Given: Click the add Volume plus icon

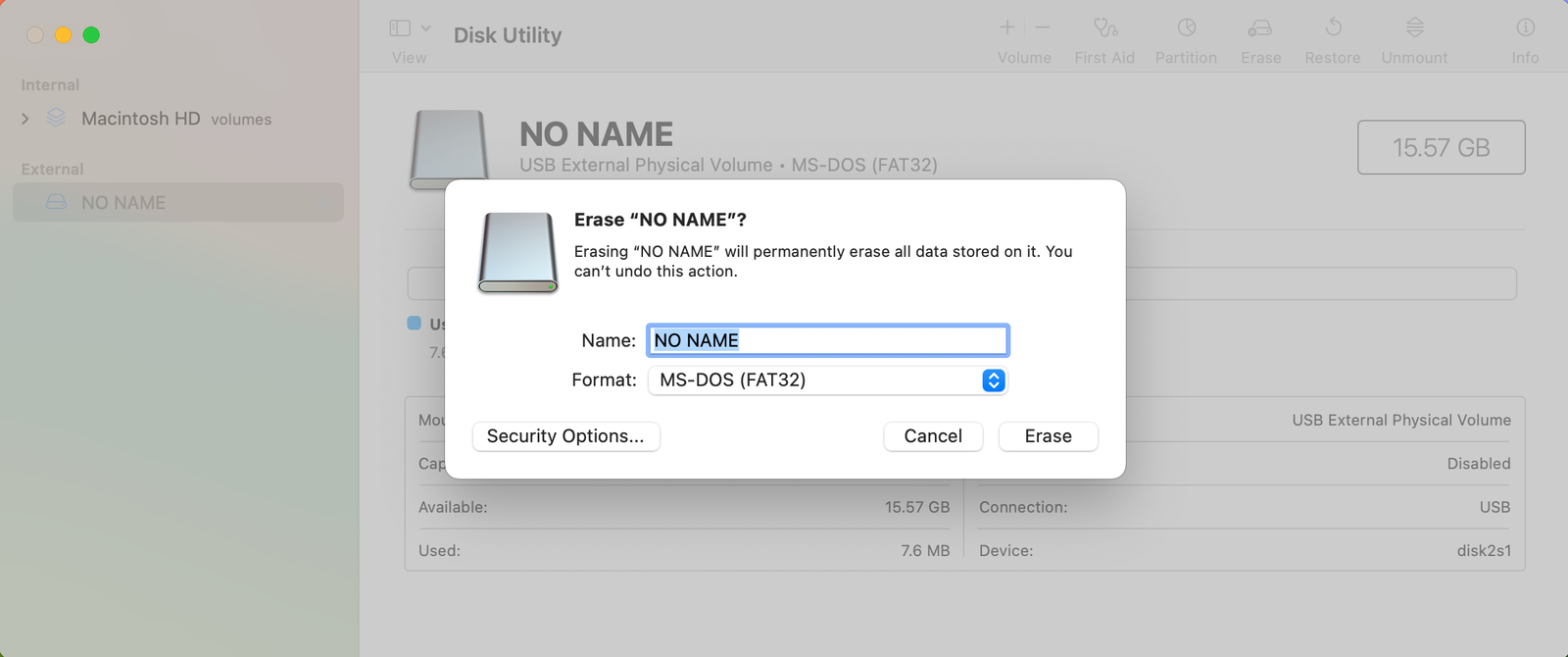Looking at the screenshot, I should pyautogui.click(x=1007, y=27).
